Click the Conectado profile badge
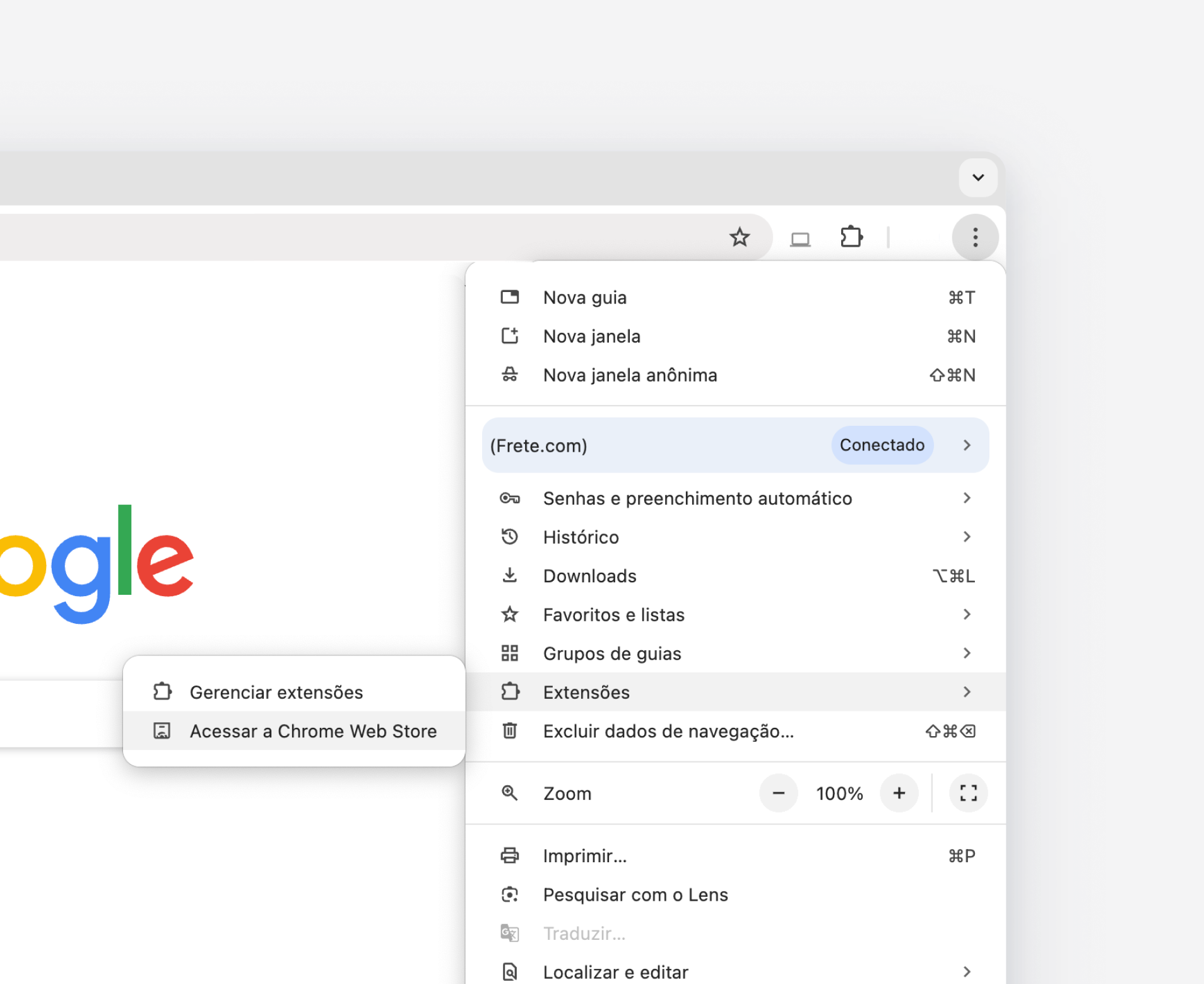 [x=882, y=445]
